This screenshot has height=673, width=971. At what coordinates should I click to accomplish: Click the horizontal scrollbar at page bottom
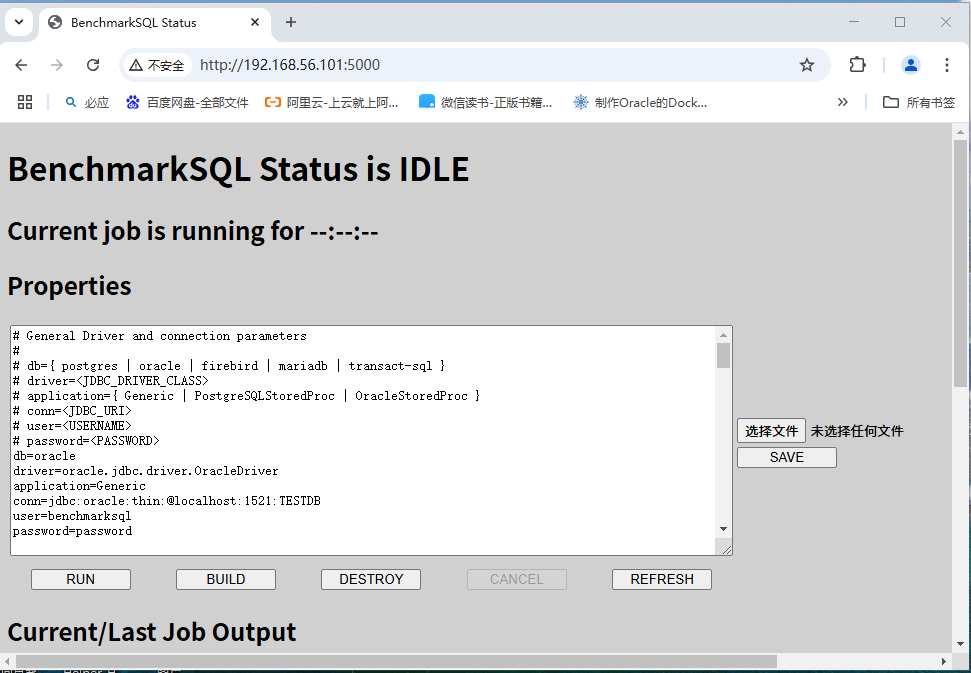tap(390, 660)
